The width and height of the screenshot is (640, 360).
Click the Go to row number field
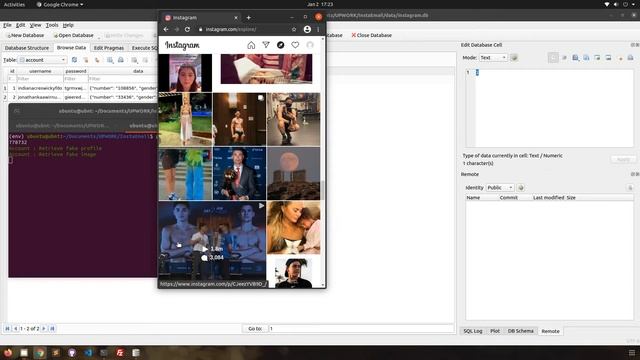361,329
